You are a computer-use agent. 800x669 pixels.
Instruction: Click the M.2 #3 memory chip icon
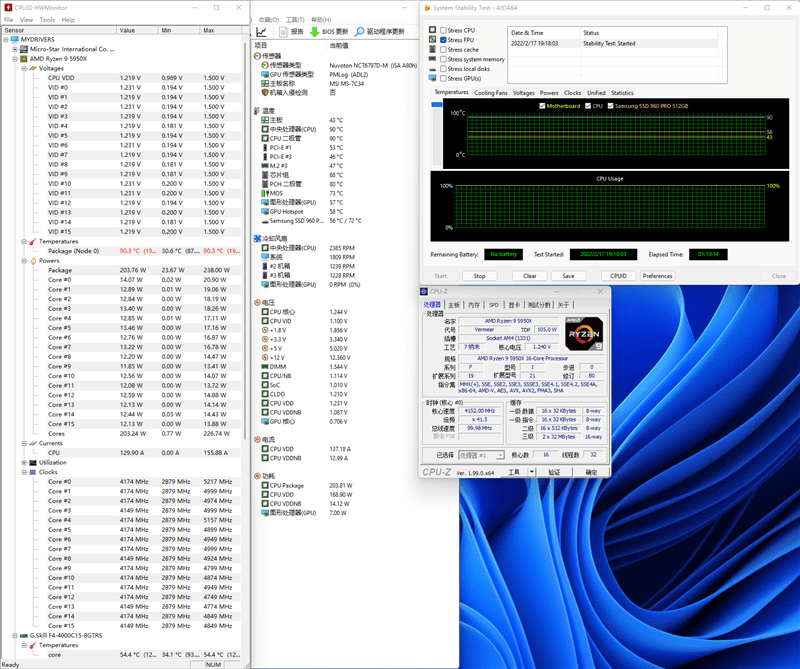pyautogui.click(x=265, y=166)
